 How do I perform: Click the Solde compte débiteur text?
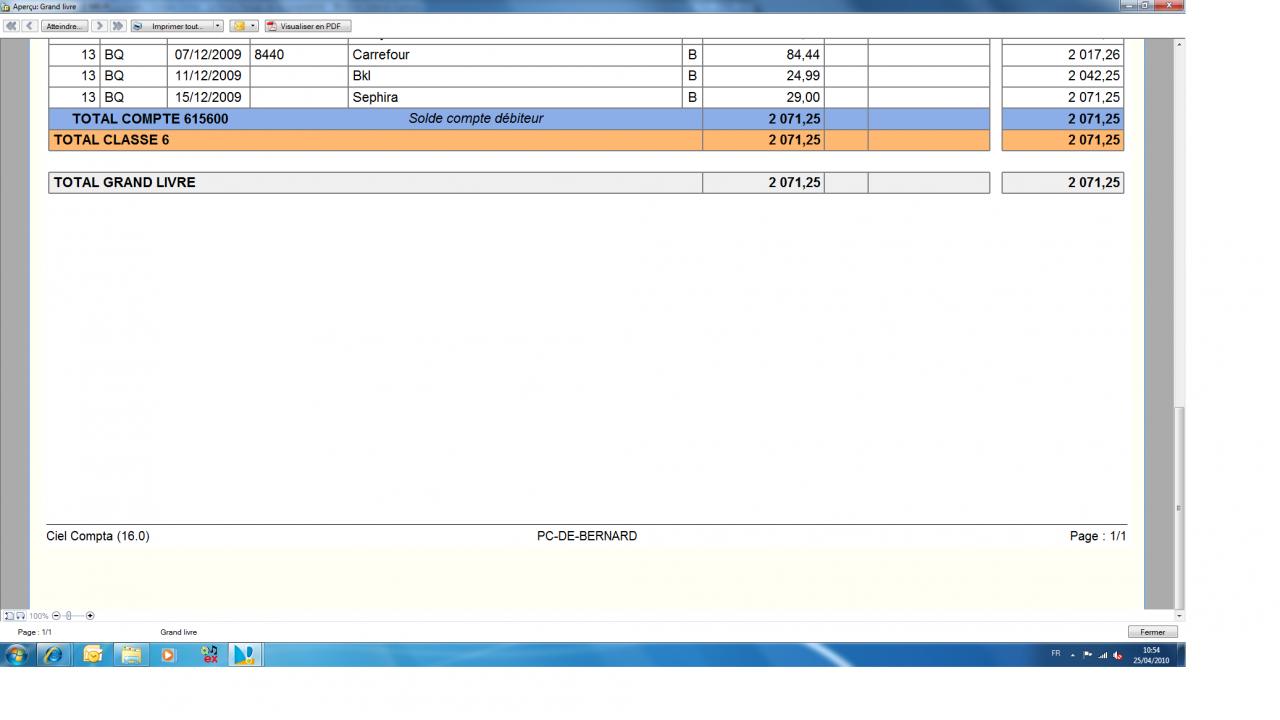476,118
